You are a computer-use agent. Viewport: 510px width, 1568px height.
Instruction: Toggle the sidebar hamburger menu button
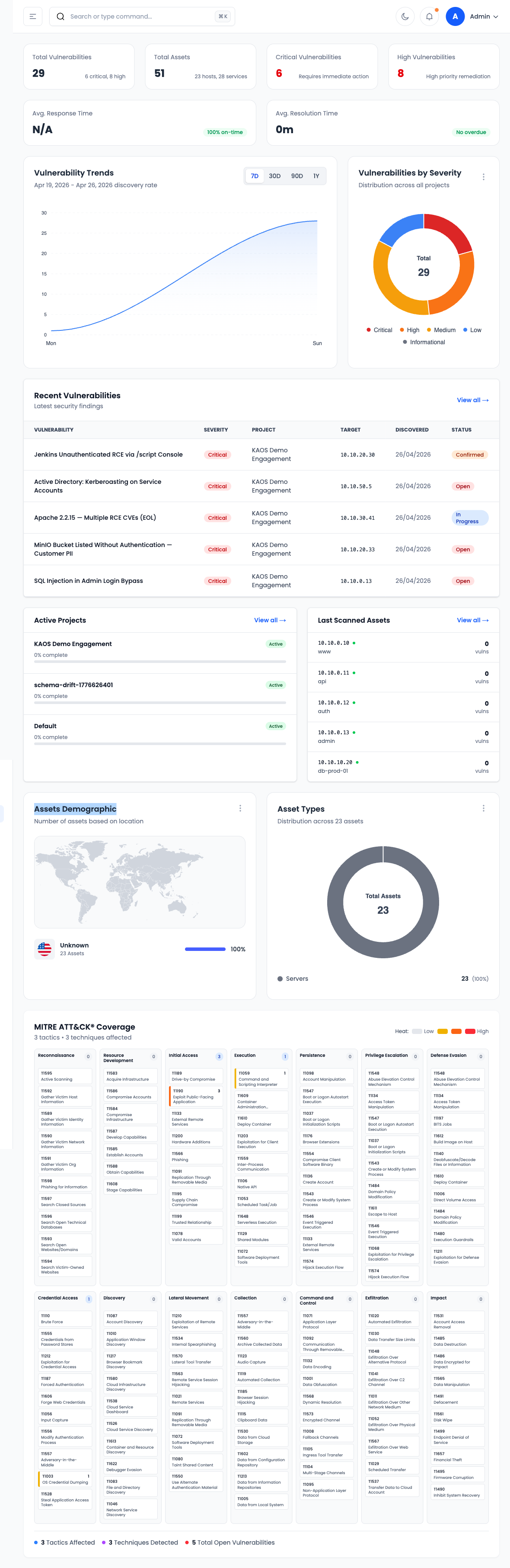[x=33, y=16]
